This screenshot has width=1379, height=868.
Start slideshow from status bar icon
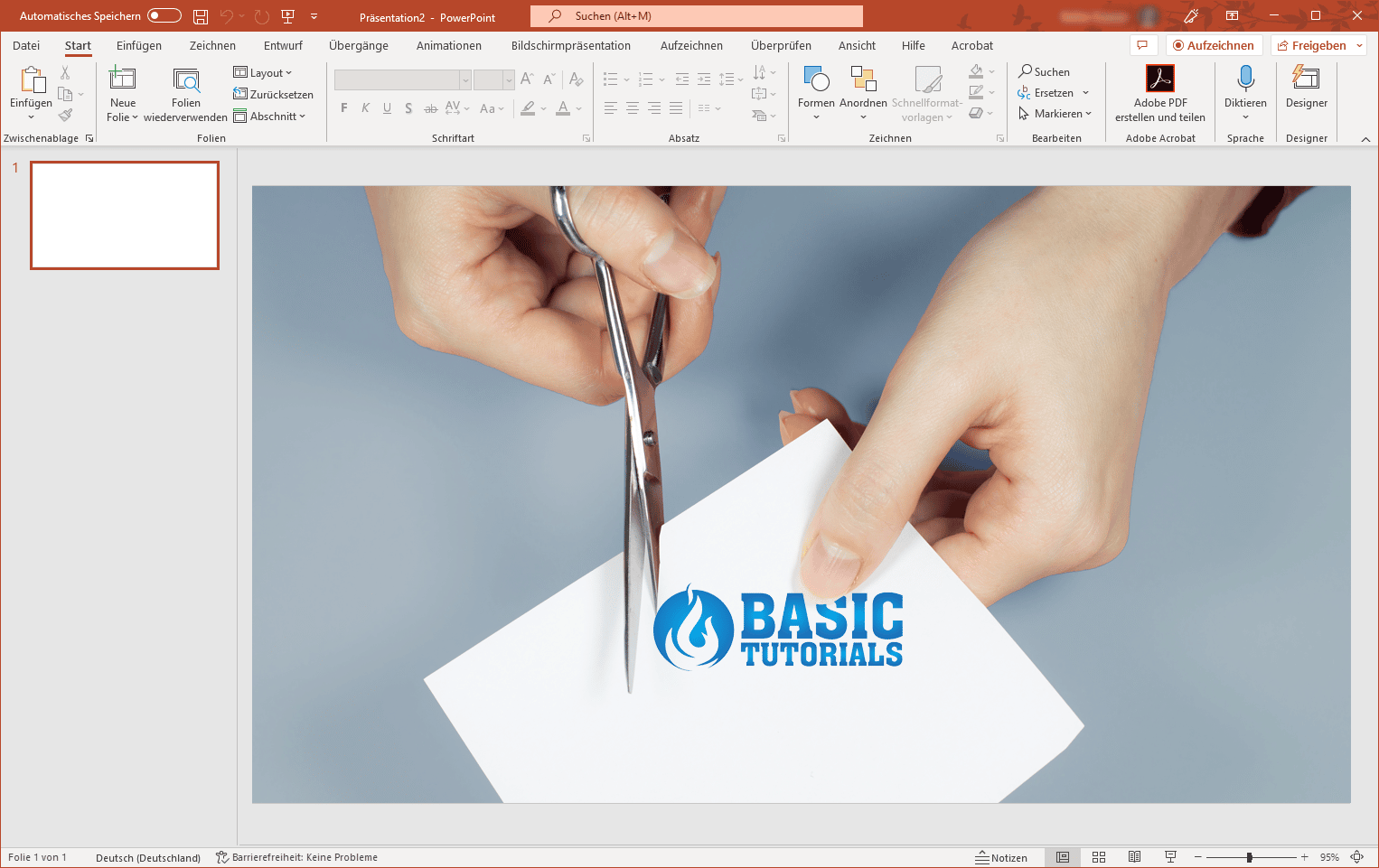pos(1170,857)
